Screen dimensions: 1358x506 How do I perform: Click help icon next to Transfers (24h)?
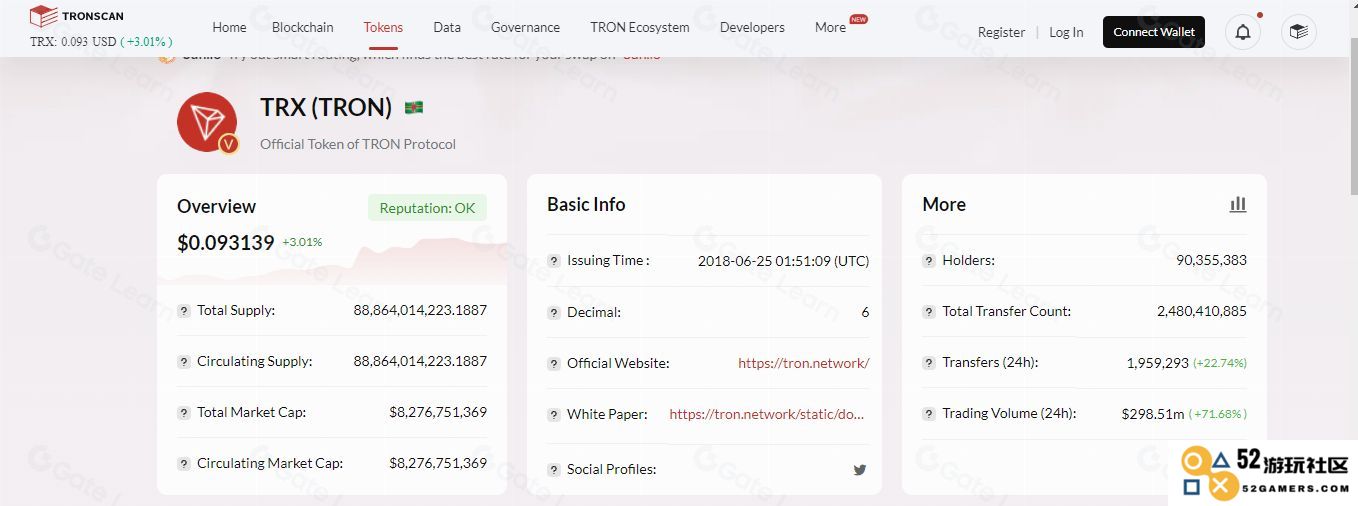coord(928,363)
